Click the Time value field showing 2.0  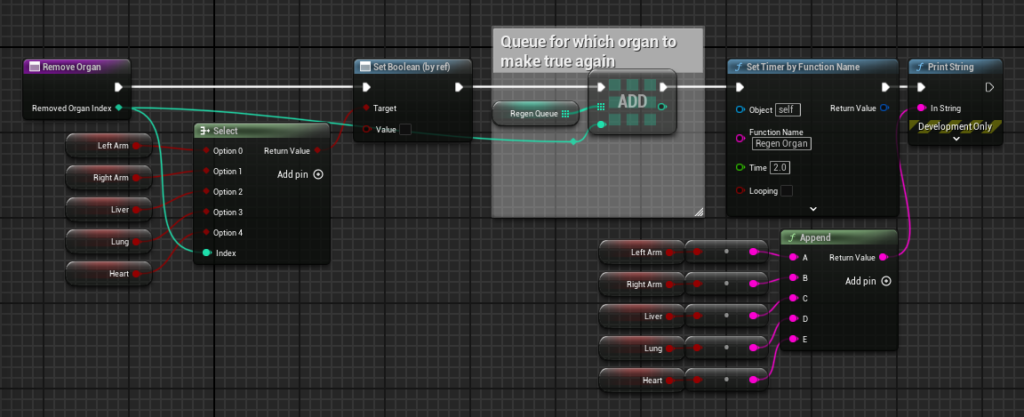(781, 167)
